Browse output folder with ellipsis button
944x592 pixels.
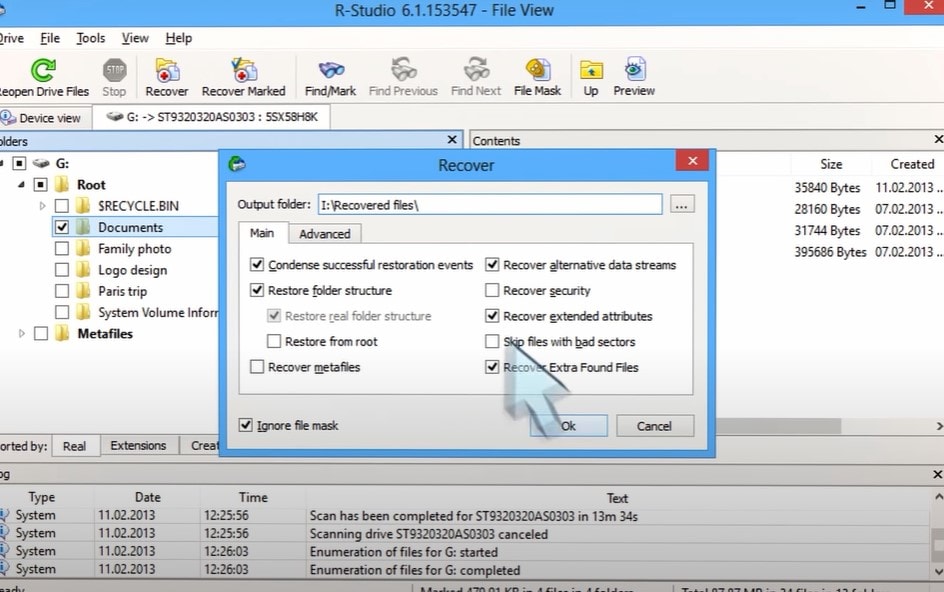682,204
